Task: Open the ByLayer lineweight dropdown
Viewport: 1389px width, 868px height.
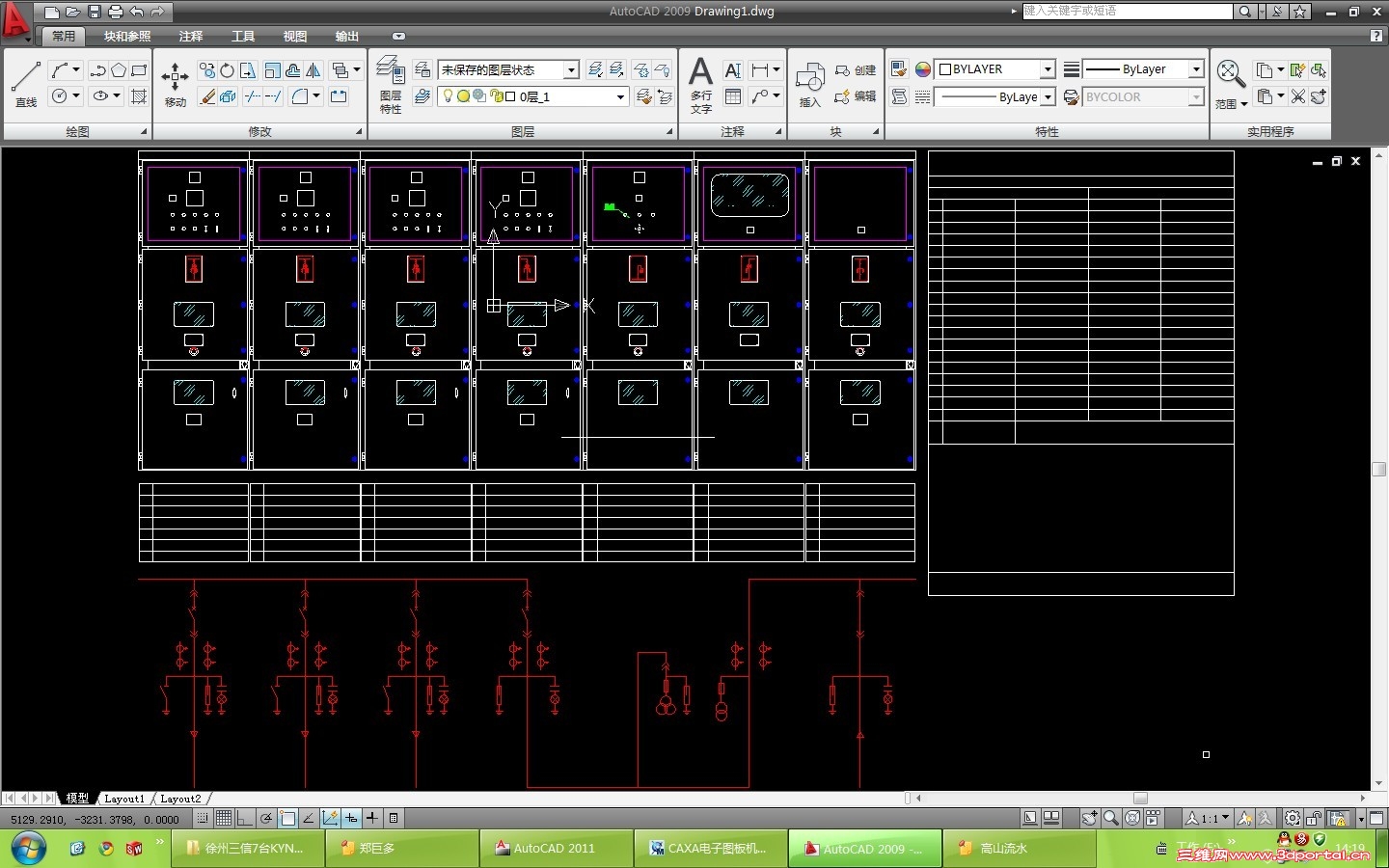Action: point(1144,69)
